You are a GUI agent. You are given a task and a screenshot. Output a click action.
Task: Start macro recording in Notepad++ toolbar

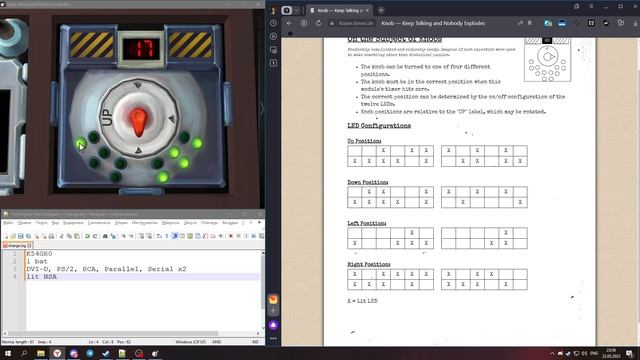231,236
